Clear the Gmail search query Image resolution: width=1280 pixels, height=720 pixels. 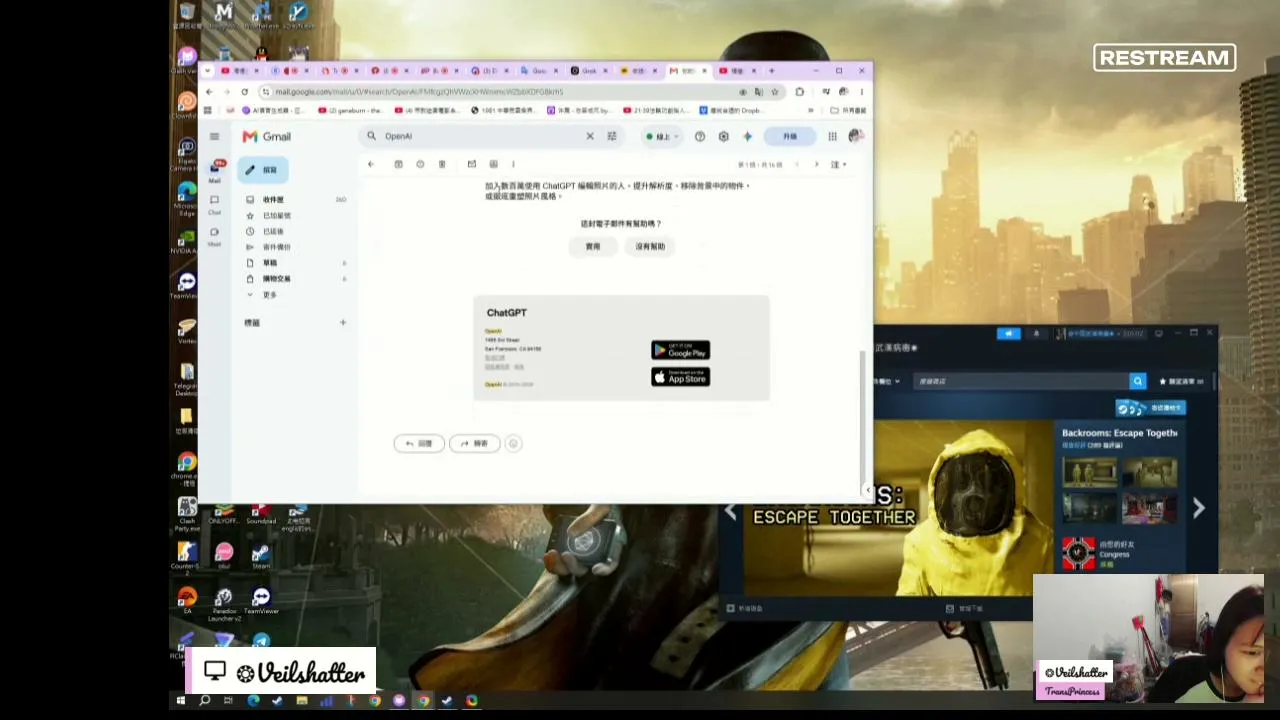(x=589, y=136)
